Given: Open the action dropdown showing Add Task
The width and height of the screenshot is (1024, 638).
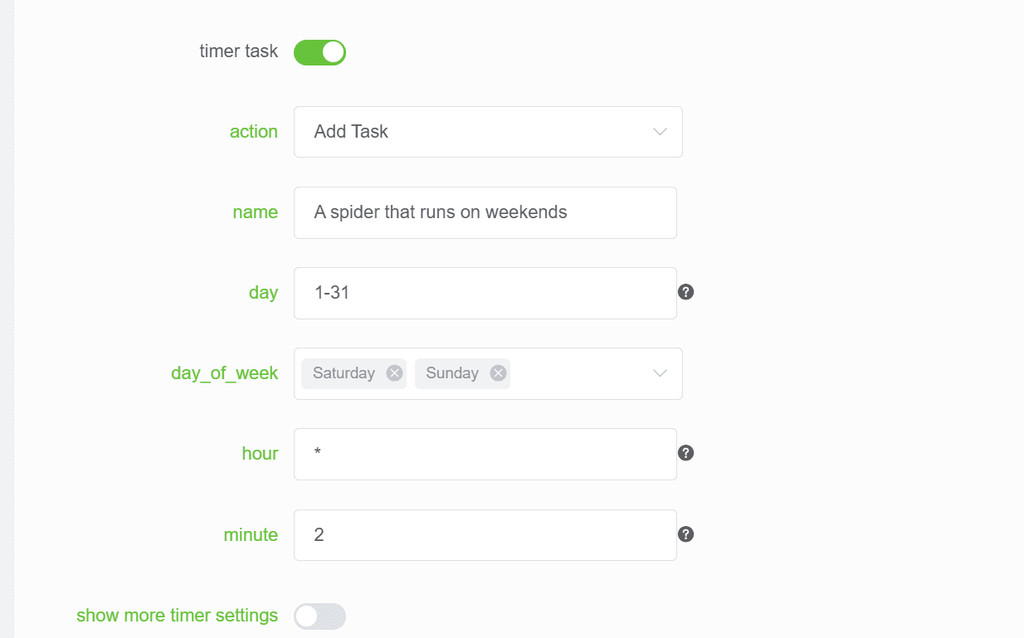Looking at the screenshot, I should (488, 132).
